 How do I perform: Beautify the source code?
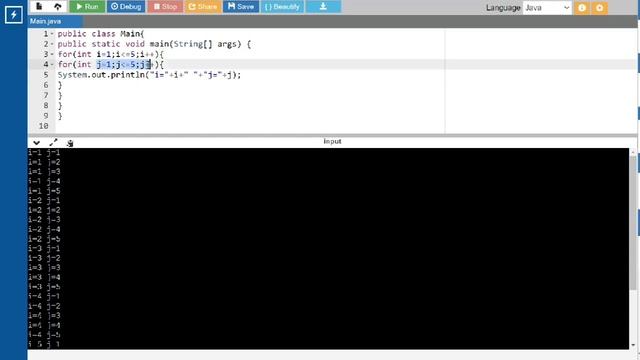click(x=282, y=7)
